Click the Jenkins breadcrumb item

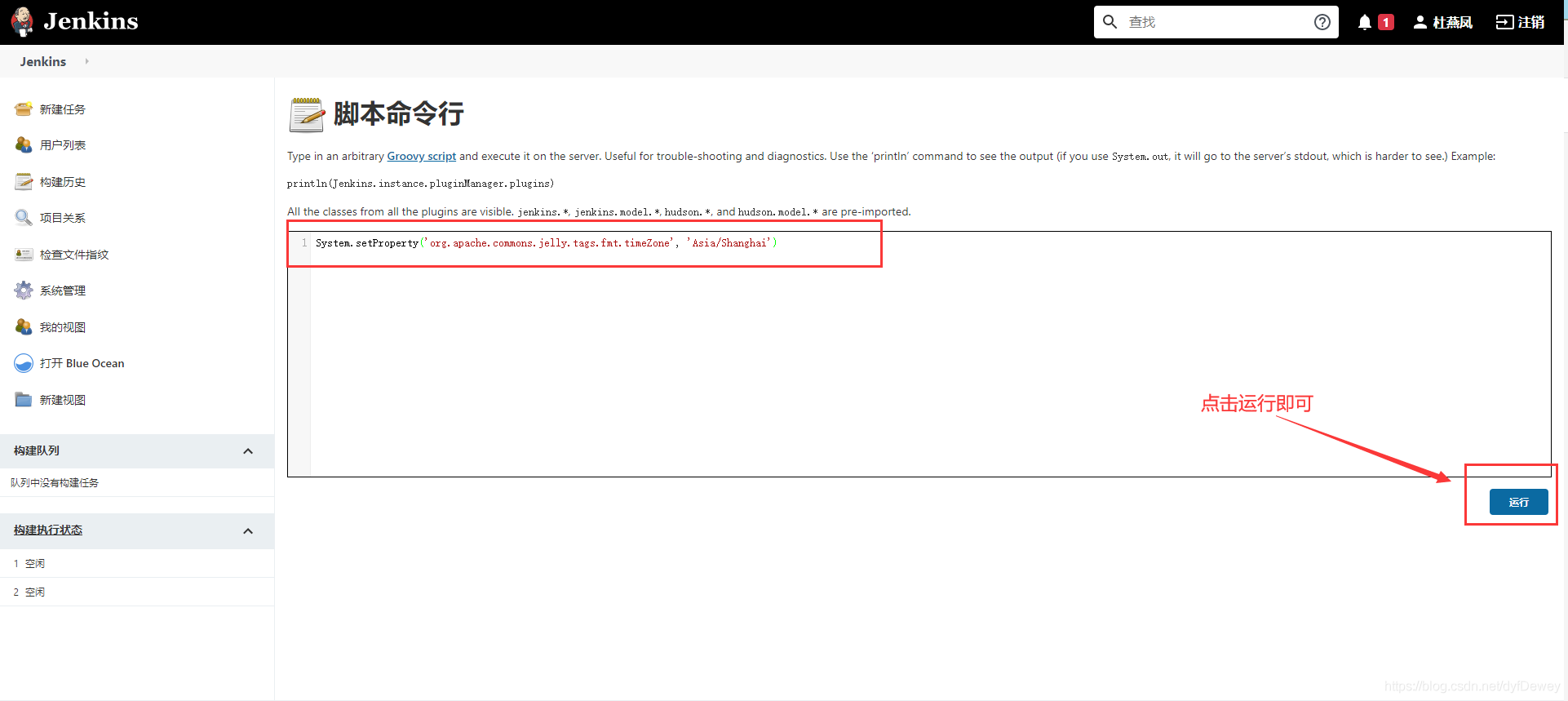click(43, 62)
